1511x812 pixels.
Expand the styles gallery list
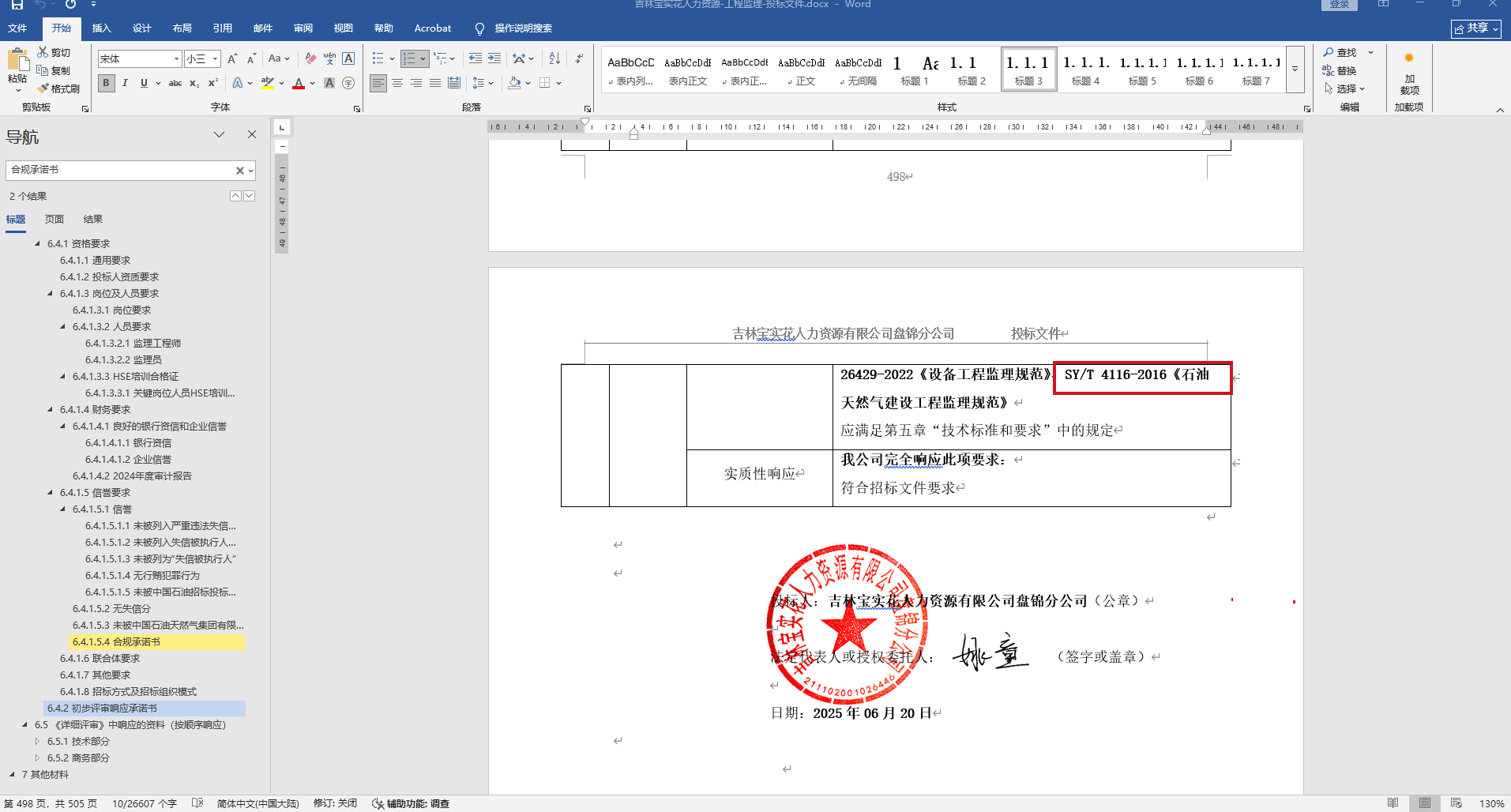tap(1295, 69)
